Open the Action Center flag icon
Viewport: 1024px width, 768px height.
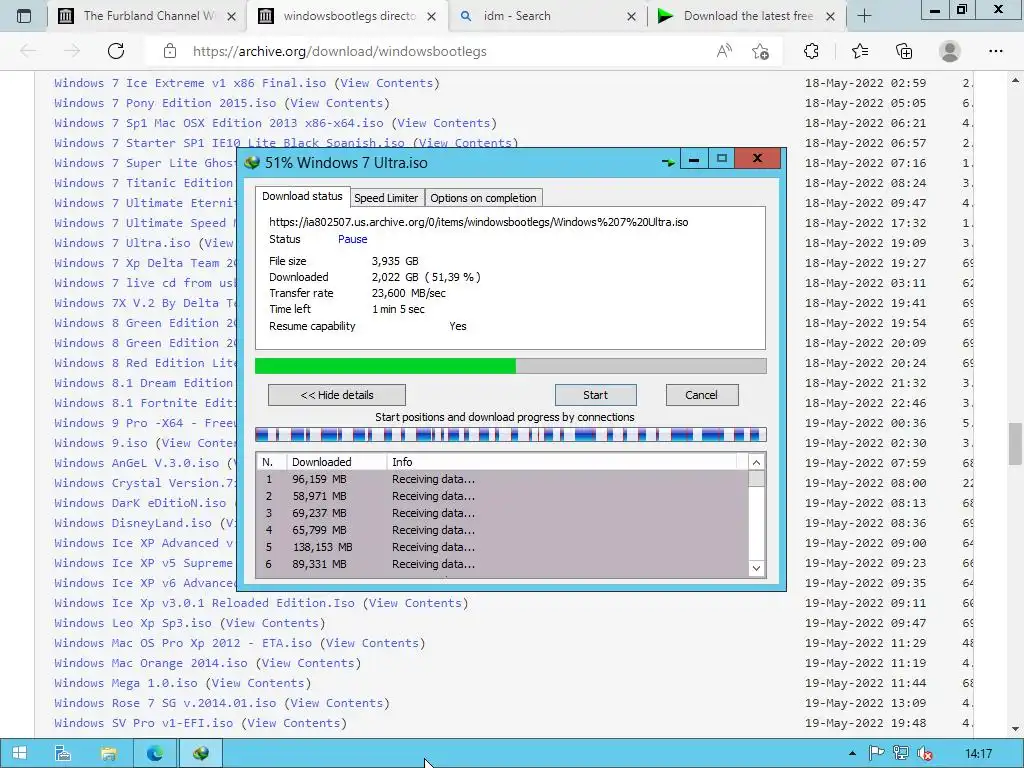(x=876, y=754)
